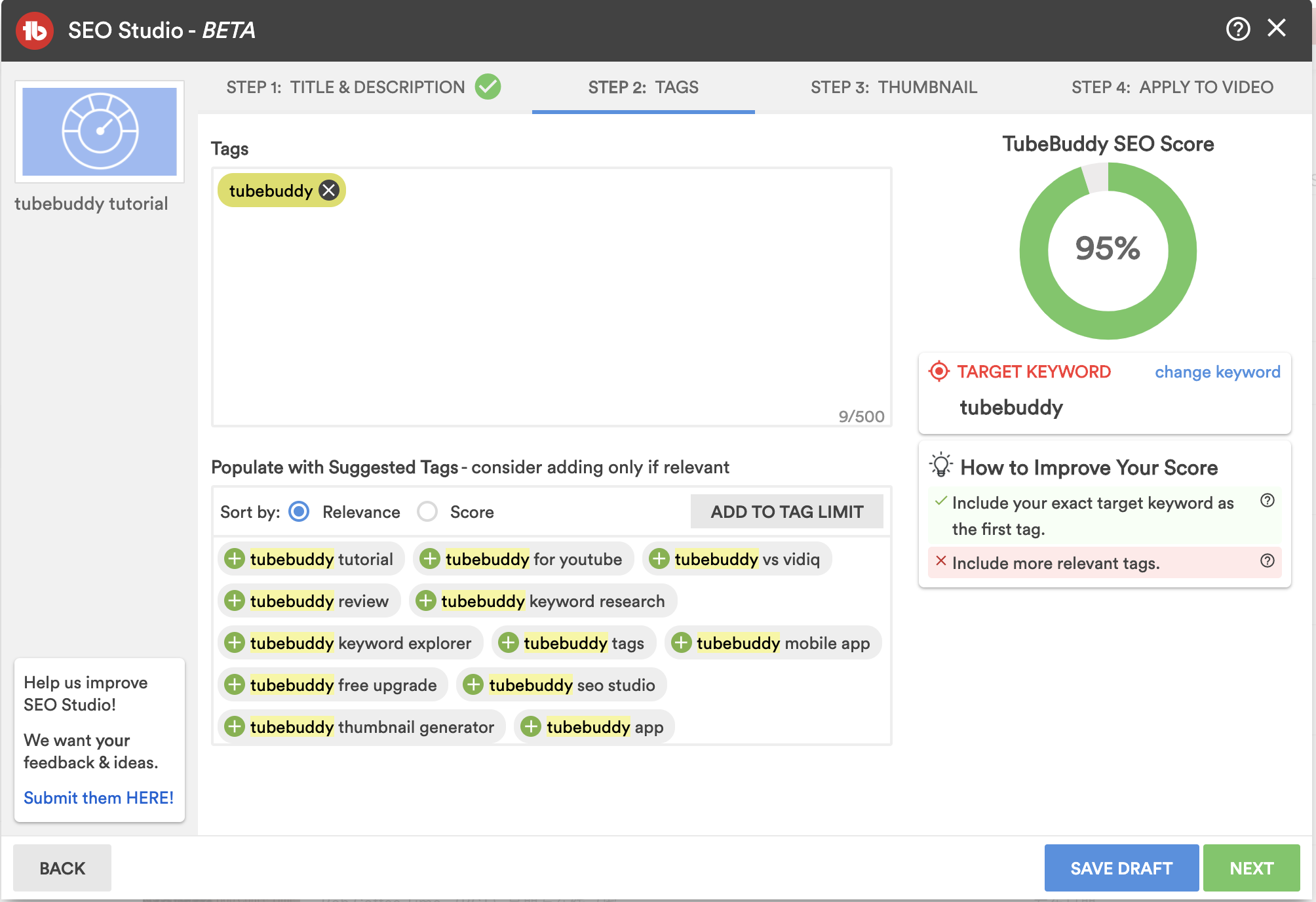Click the SAVE DRAFT button
Image resolution: width=1316 pixels, height=902 pixels.
coord(1121,868)
